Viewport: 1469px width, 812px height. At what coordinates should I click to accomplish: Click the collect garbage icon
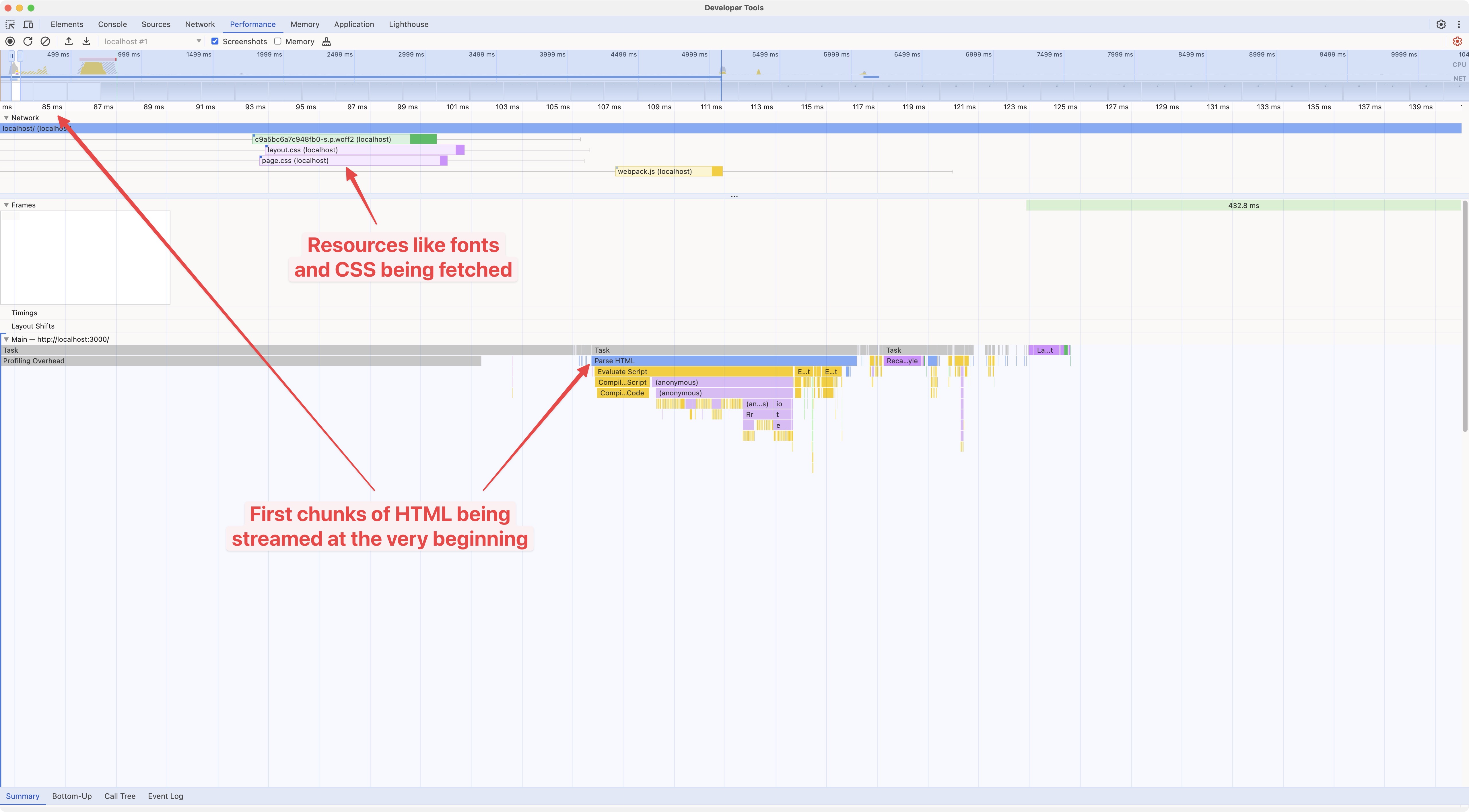click(326, 42)
